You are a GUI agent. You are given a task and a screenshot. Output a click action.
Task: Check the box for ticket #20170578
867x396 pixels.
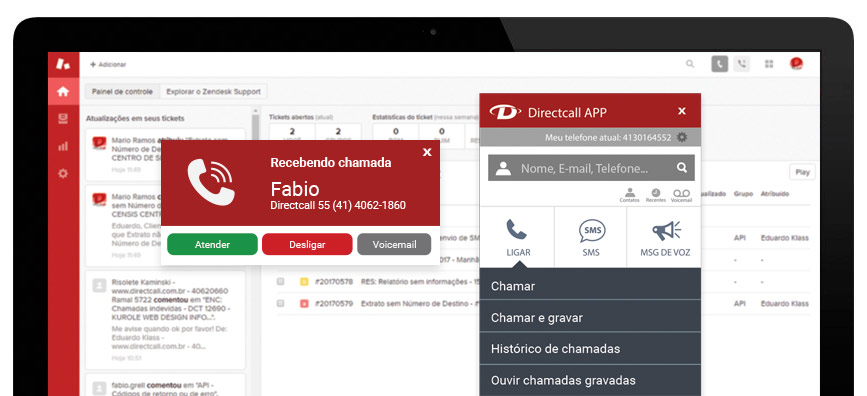tap(281, 282)
